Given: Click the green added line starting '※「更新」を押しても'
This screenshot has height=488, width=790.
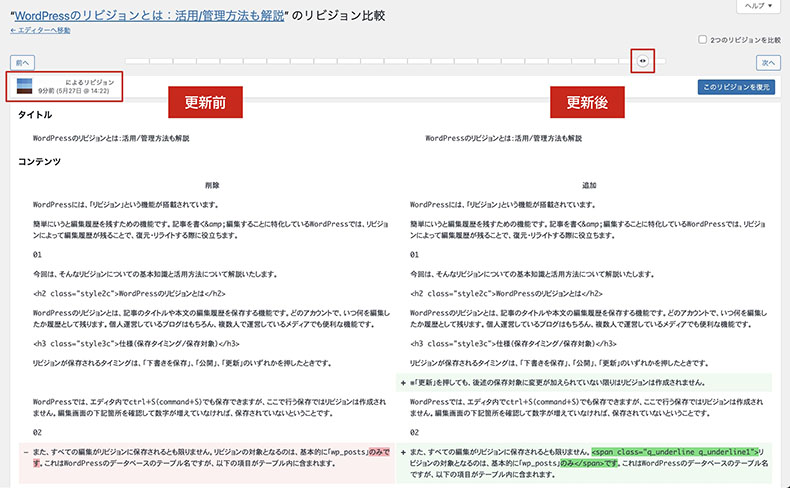Looking at the screenshot, I should point(584,383).
